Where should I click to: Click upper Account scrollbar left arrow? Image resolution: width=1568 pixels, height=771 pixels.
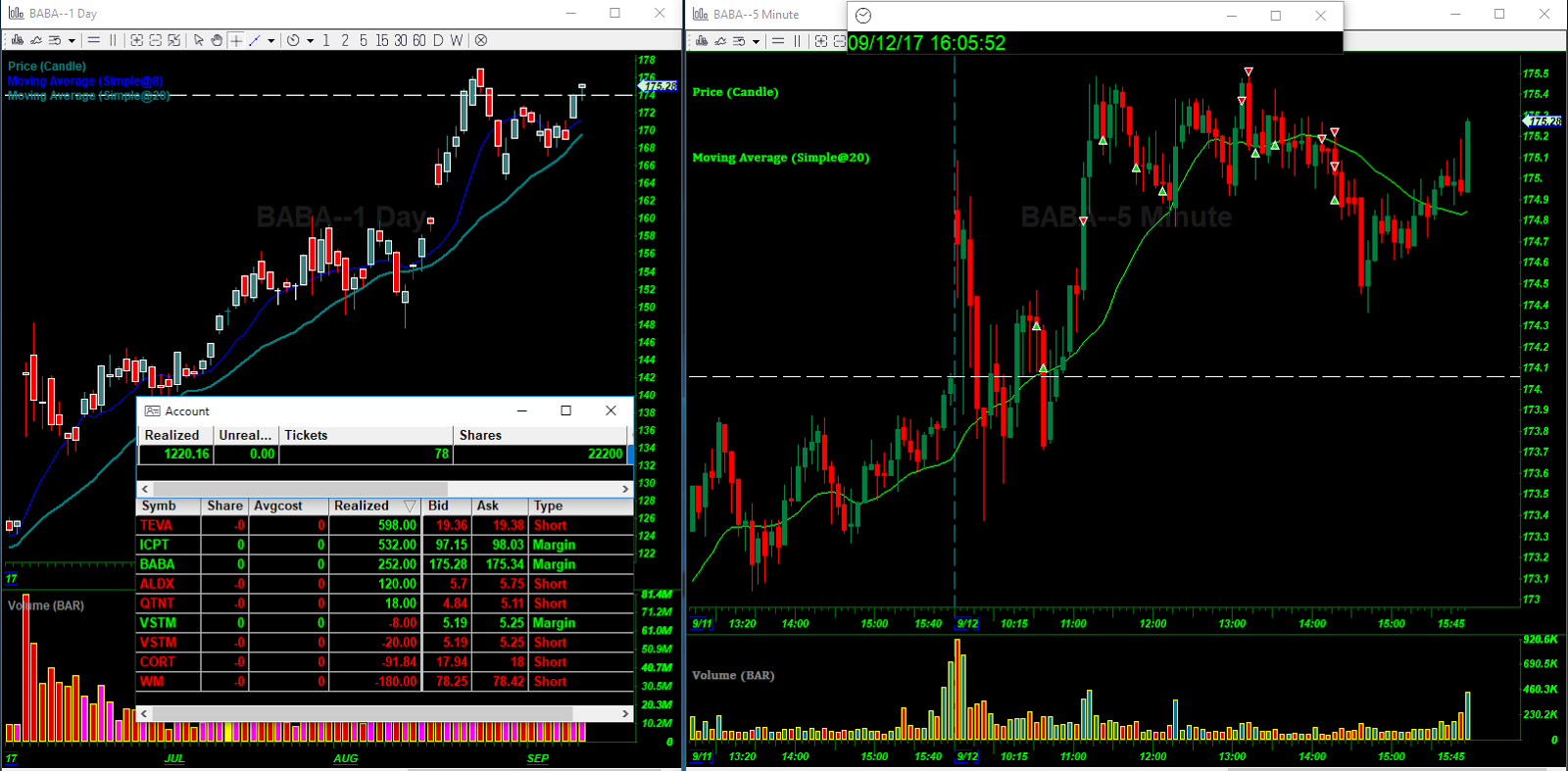click(x=145, y=489)
